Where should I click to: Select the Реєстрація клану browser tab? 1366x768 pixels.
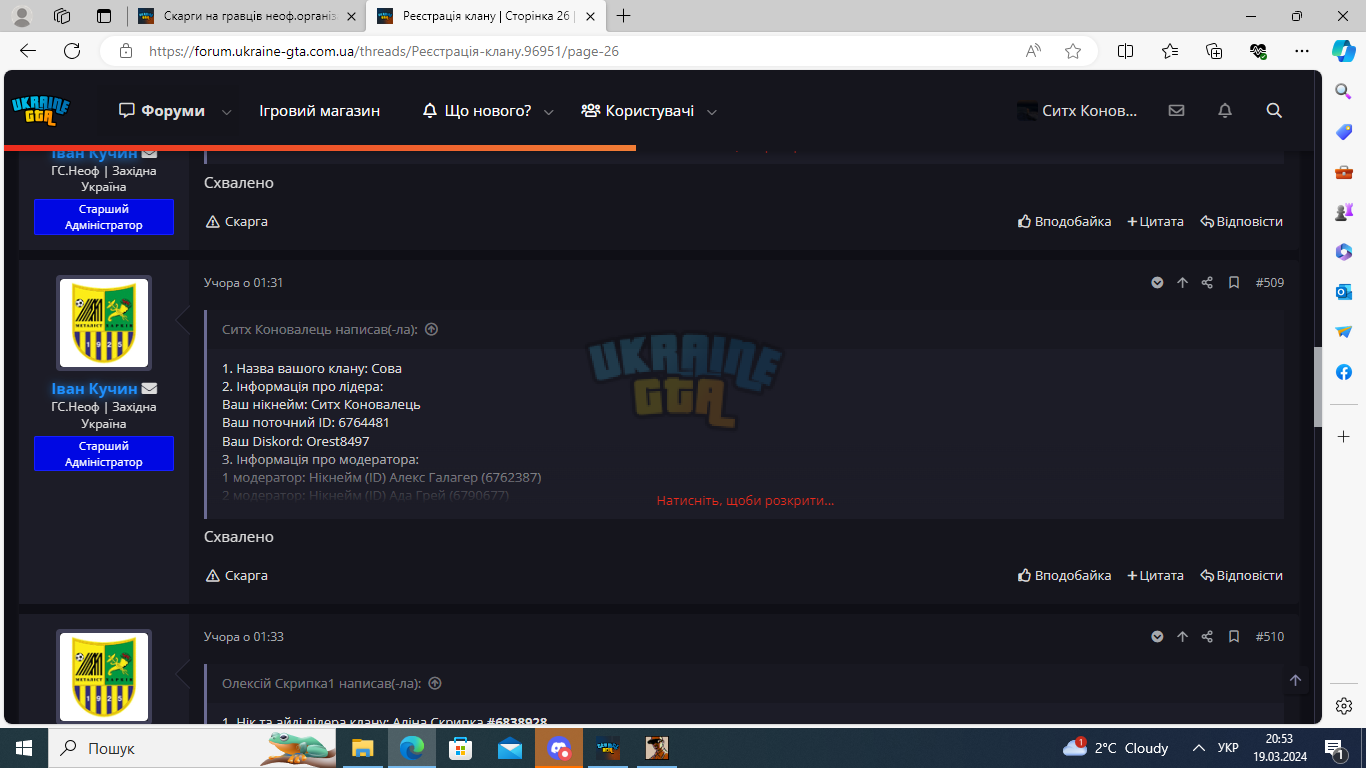coord(486,16)
